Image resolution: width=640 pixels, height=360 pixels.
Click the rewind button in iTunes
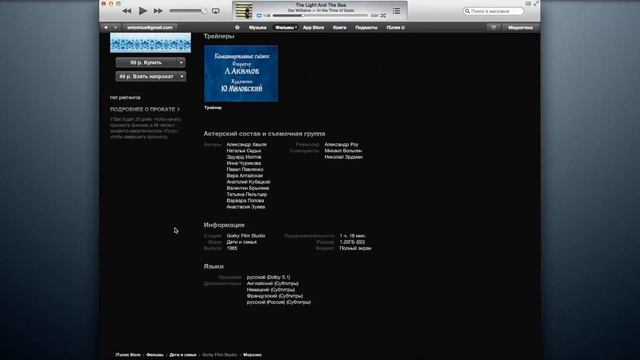(127, 11)
